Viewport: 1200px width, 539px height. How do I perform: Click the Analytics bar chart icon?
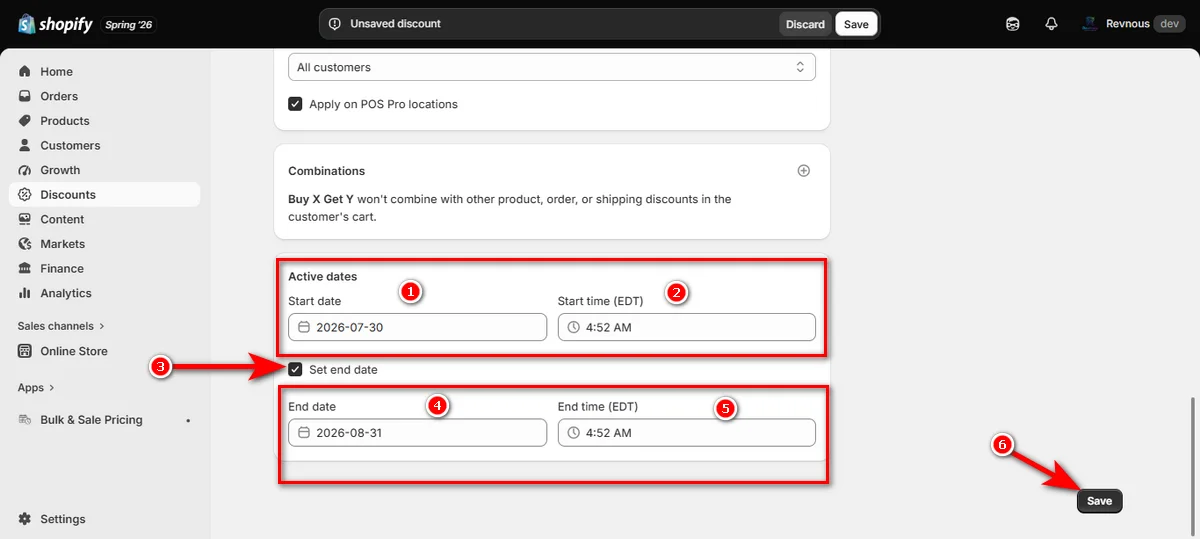point(25,293)
